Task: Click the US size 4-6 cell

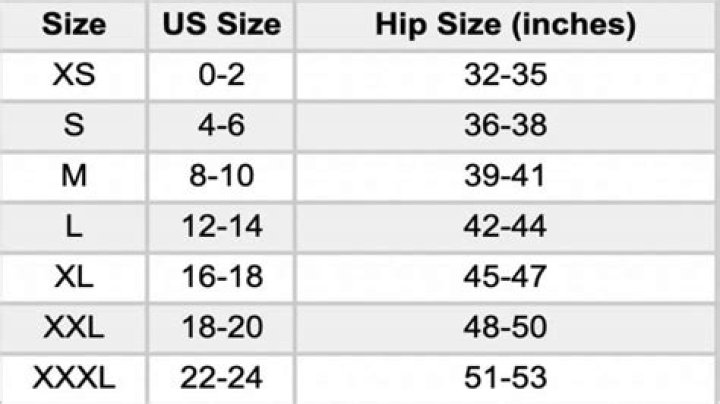Action: (222, 126)
